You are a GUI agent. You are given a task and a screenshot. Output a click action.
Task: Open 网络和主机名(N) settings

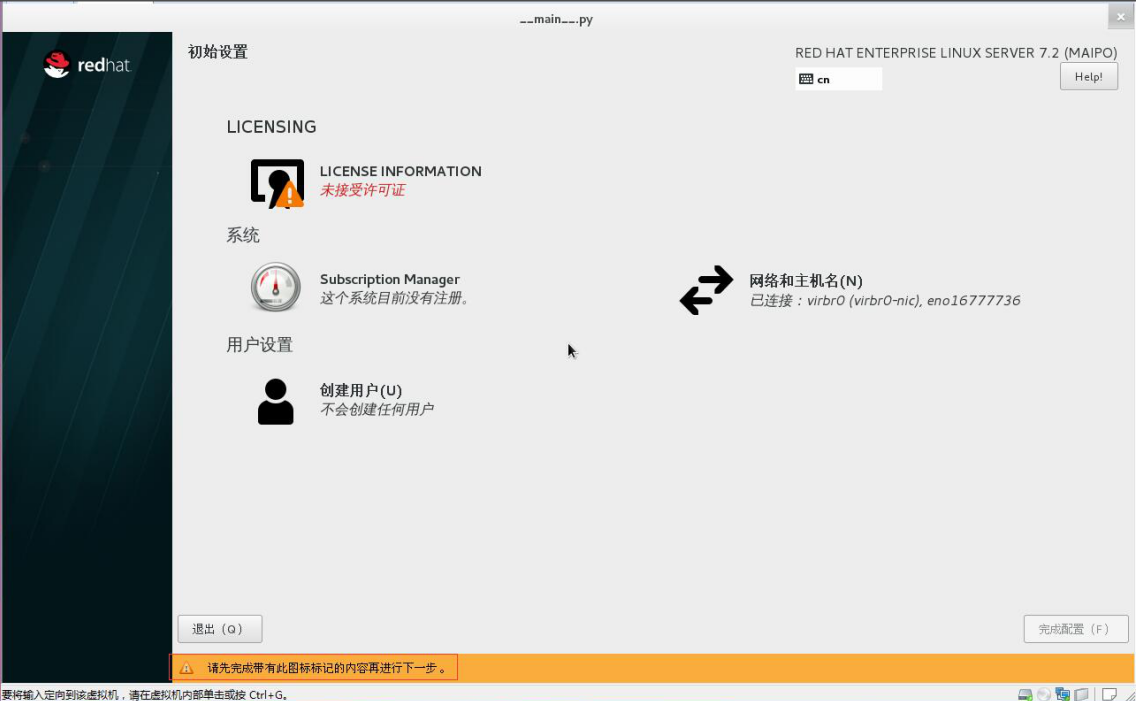pos(806,281)
